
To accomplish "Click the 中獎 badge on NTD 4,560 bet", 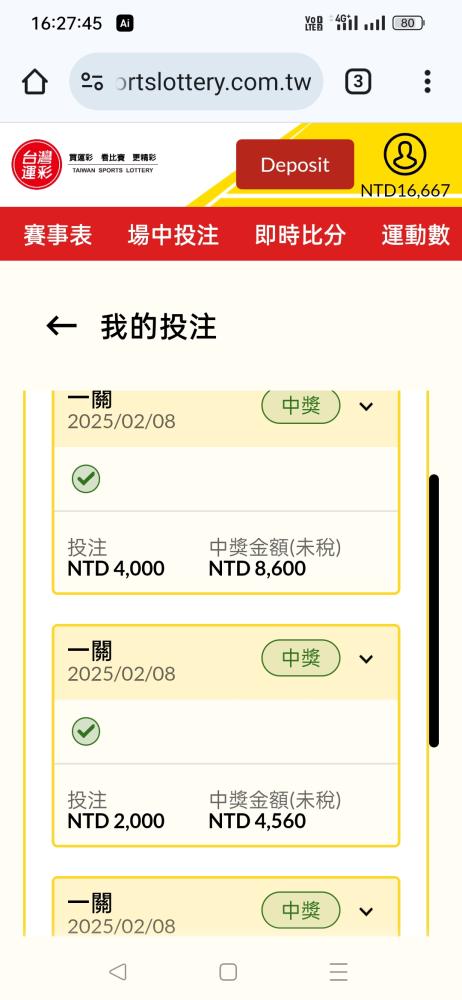I will [301, 658].
